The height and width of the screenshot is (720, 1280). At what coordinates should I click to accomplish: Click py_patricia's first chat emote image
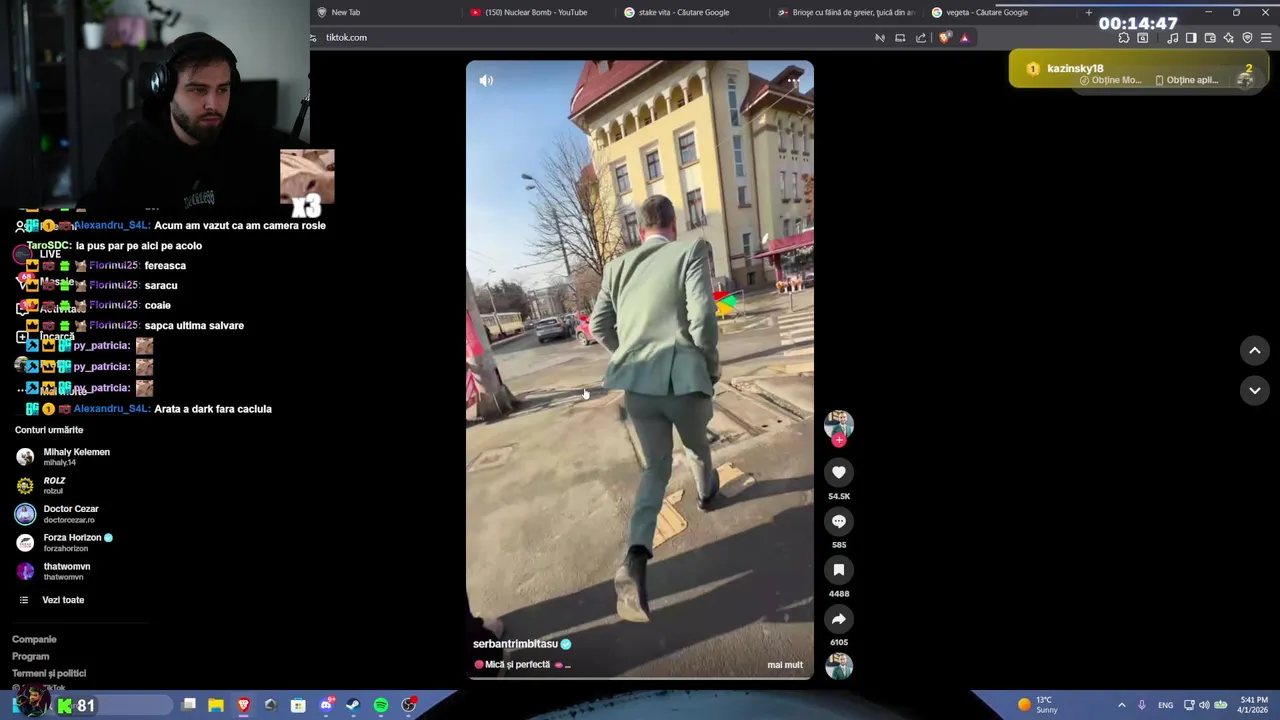144,346
